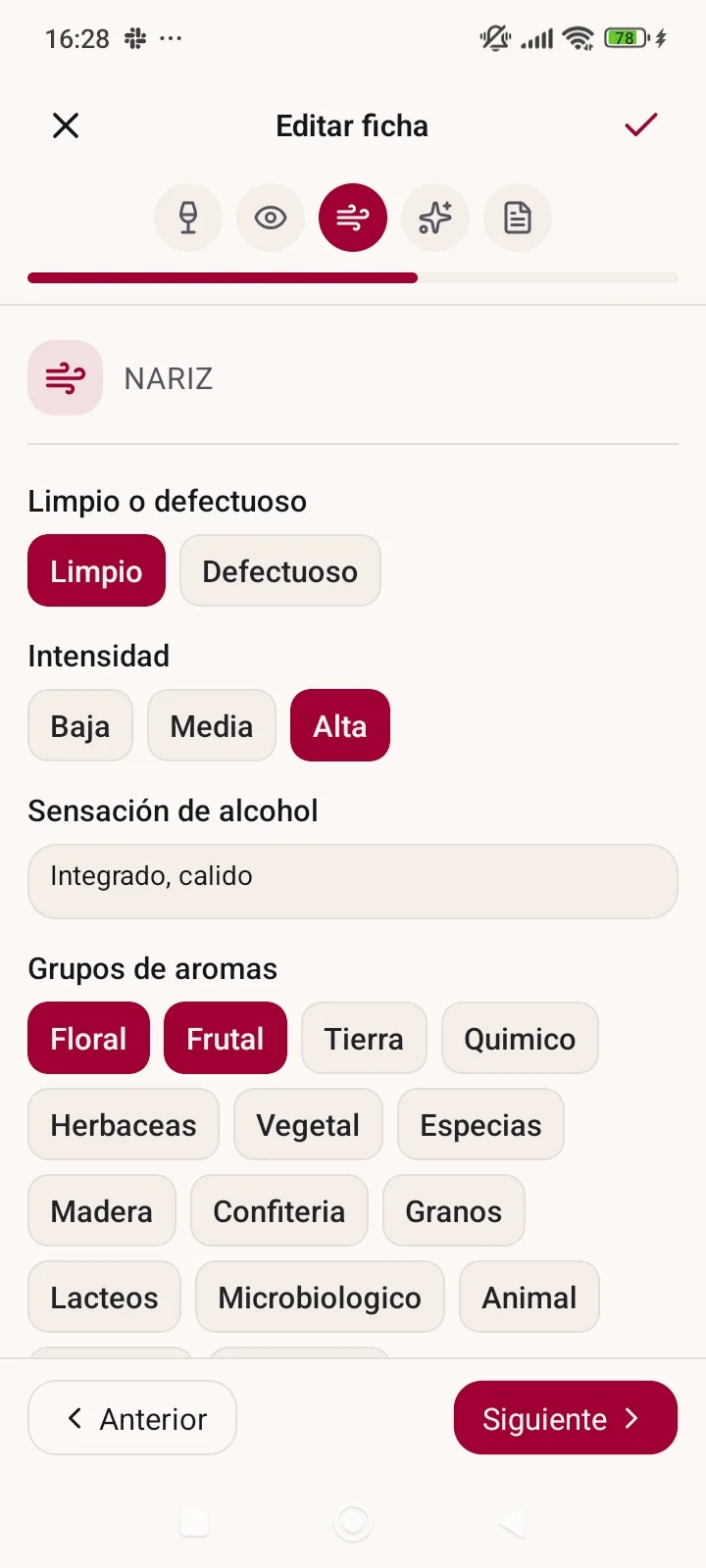Jump to the sparkles step icon
Screen dimensions: 706x1568
pyautogui.click(x=435, y=218)
